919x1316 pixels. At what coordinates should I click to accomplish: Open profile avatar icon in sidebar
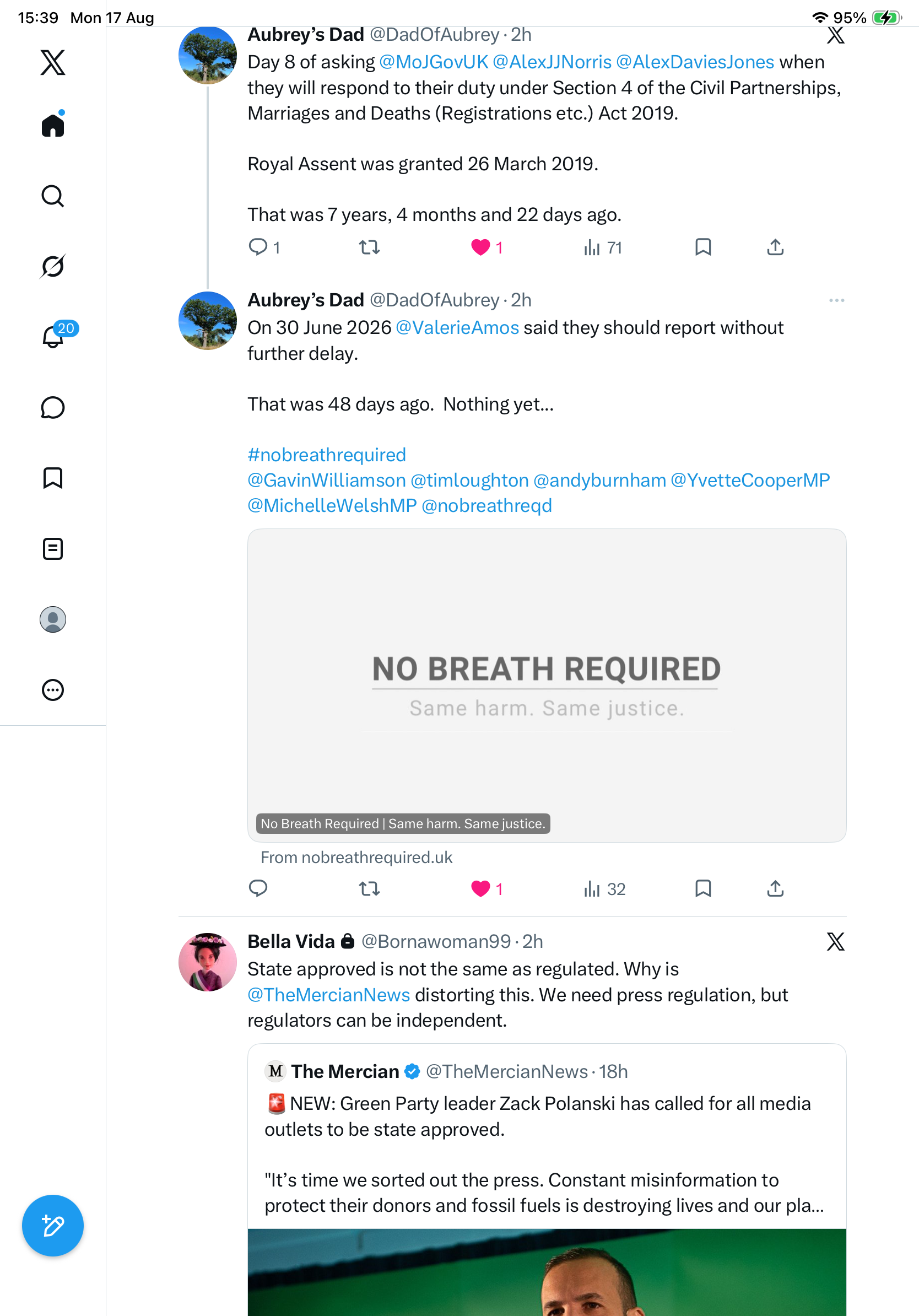pyautogui.click(x=53, y=619)
